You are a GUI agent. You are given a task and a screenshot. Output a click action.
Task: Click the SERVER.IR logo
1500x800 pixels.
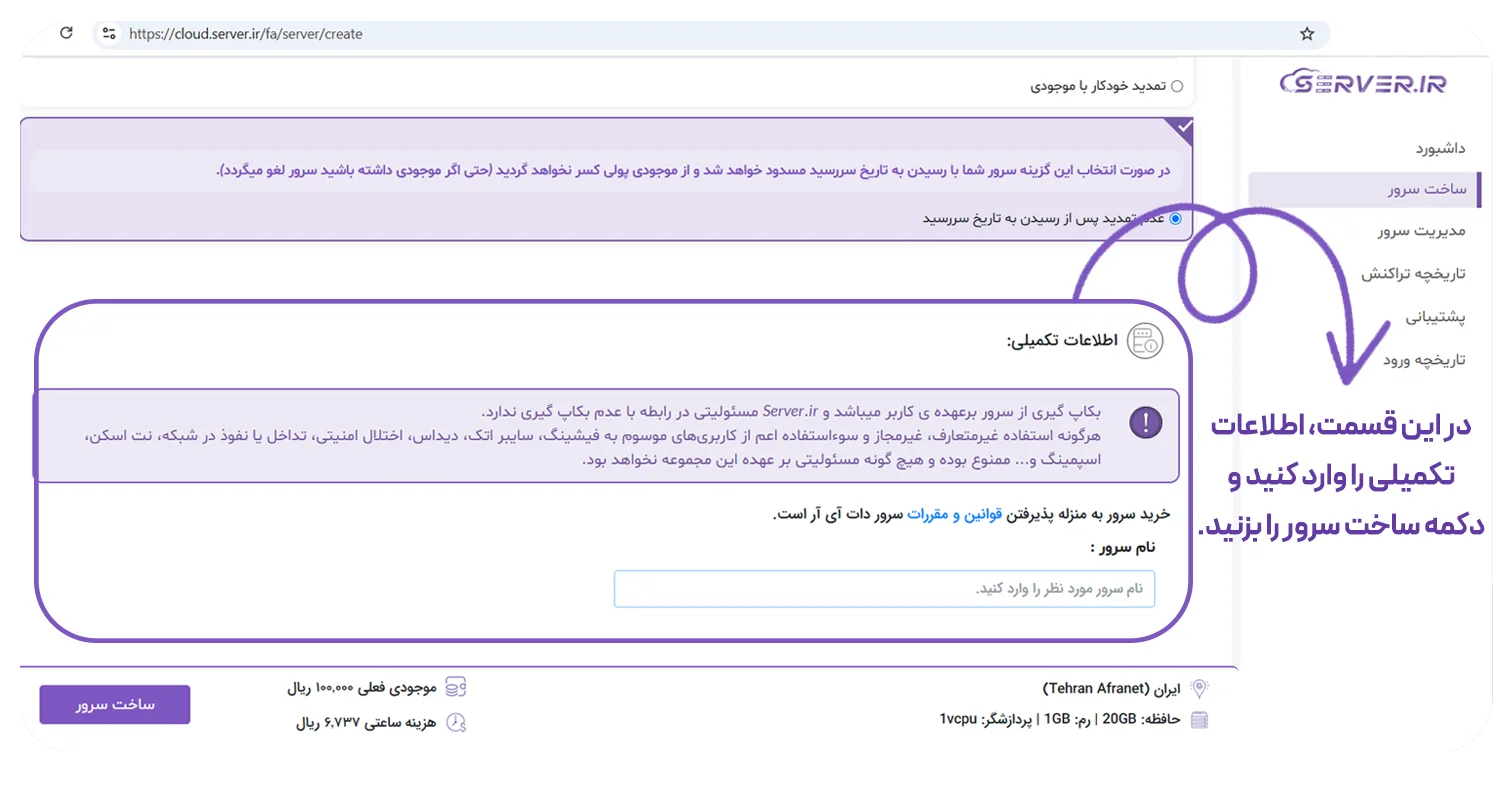coord(1362,83)
